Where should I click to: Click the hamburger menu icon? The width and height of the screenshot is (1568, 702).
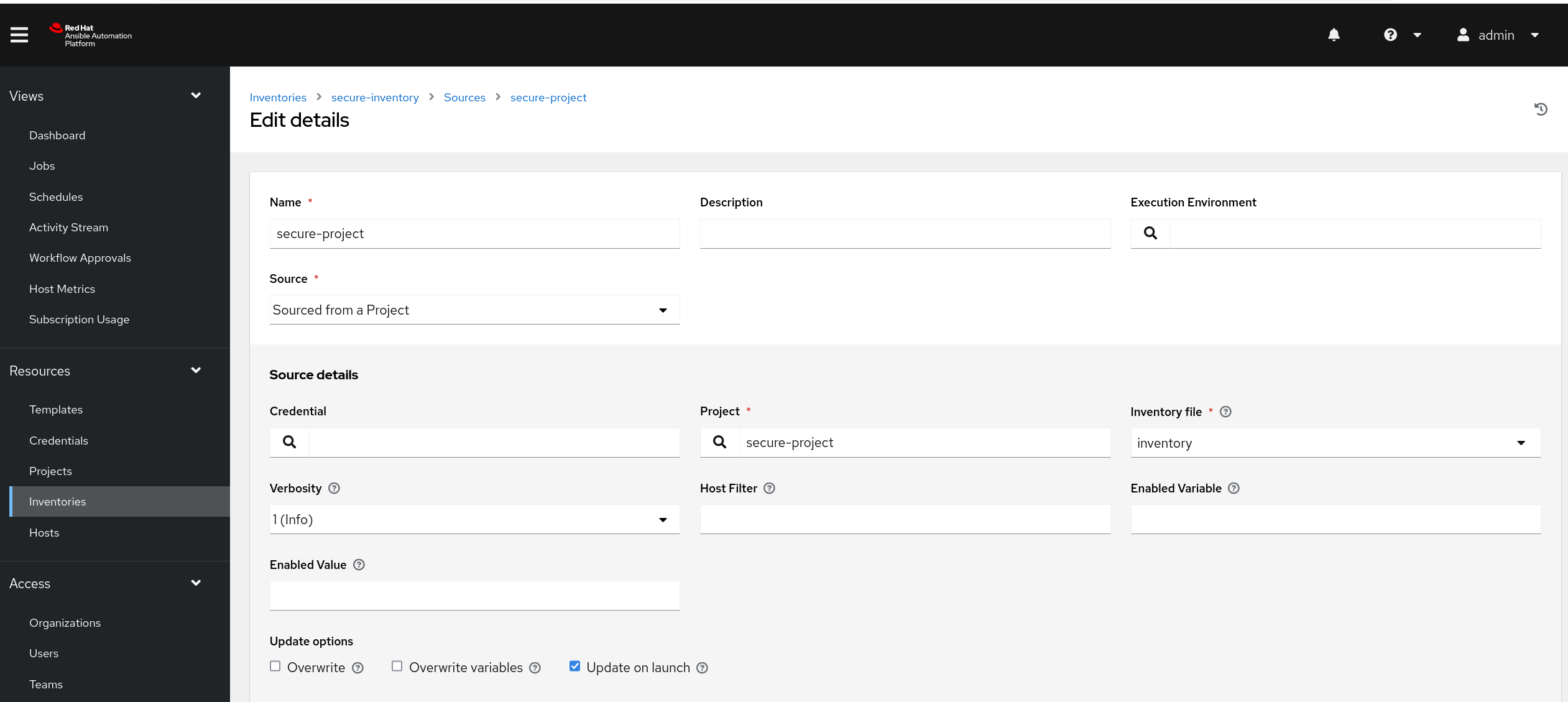[19, 35]
